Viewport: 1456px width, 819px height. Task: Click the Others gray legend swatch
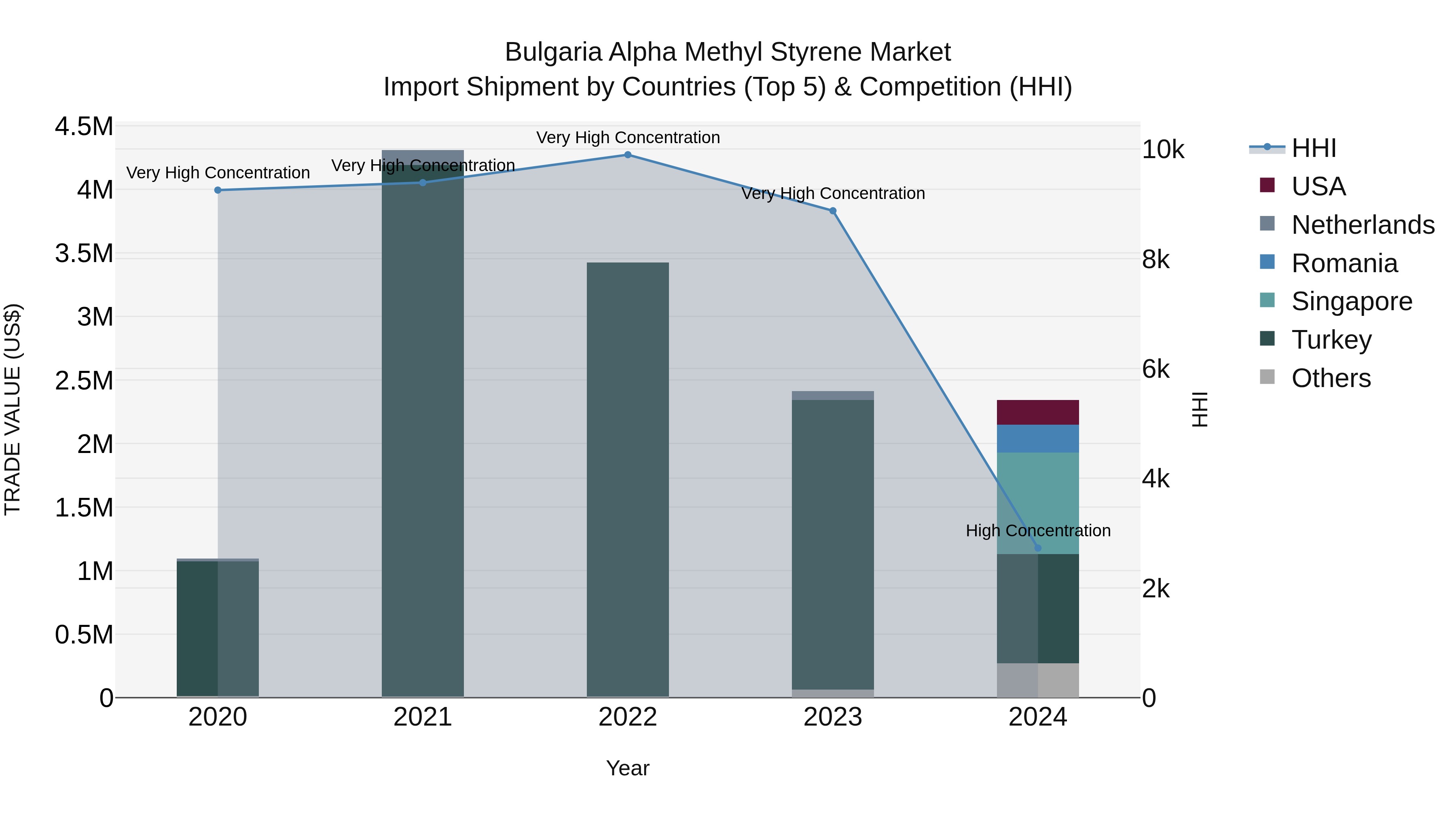click(x=1267, y=377)
